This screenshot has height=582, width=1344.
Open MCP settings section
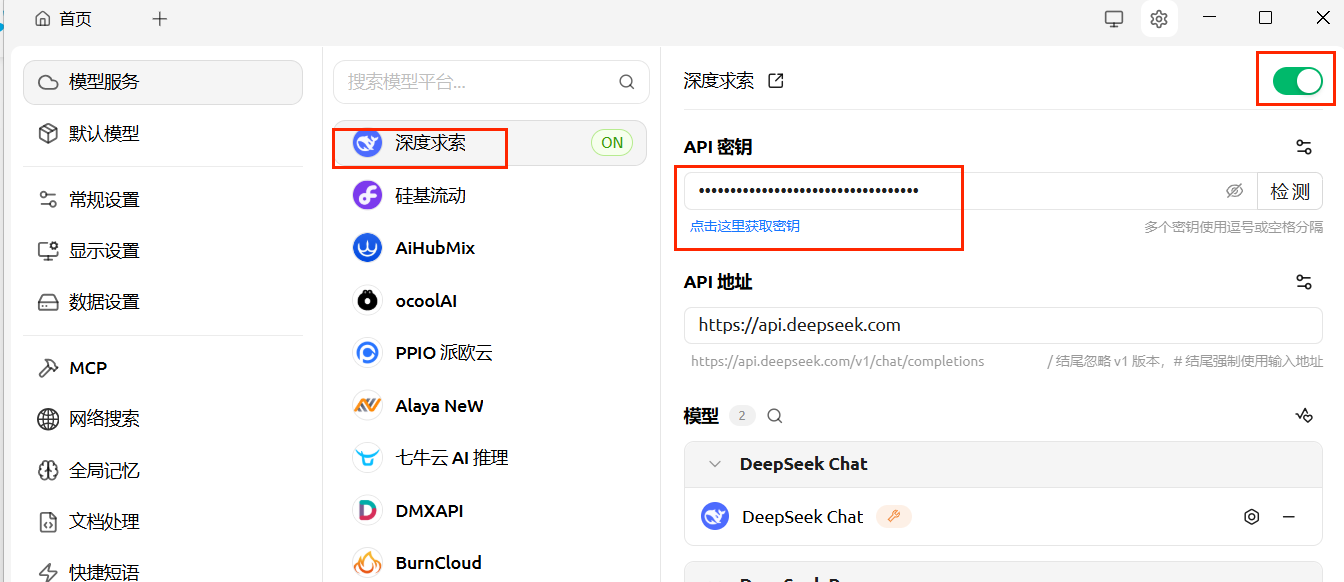pos(163,368)
